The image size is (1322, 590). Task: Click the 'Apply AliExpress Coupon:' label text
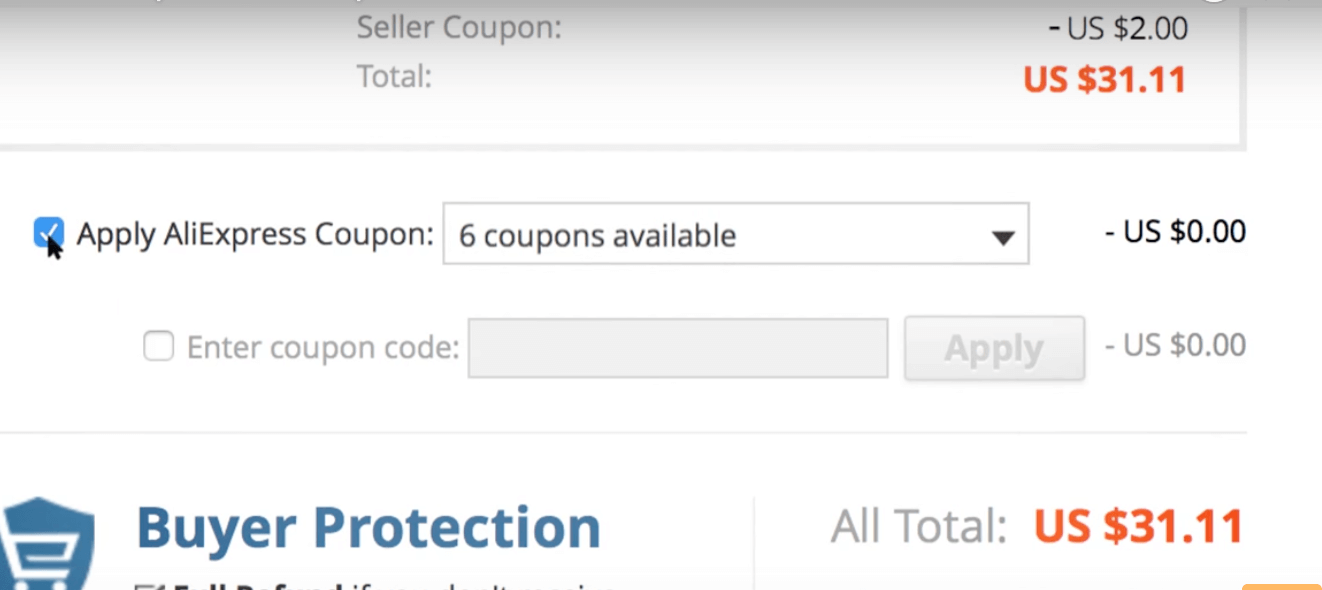[255, 234]
